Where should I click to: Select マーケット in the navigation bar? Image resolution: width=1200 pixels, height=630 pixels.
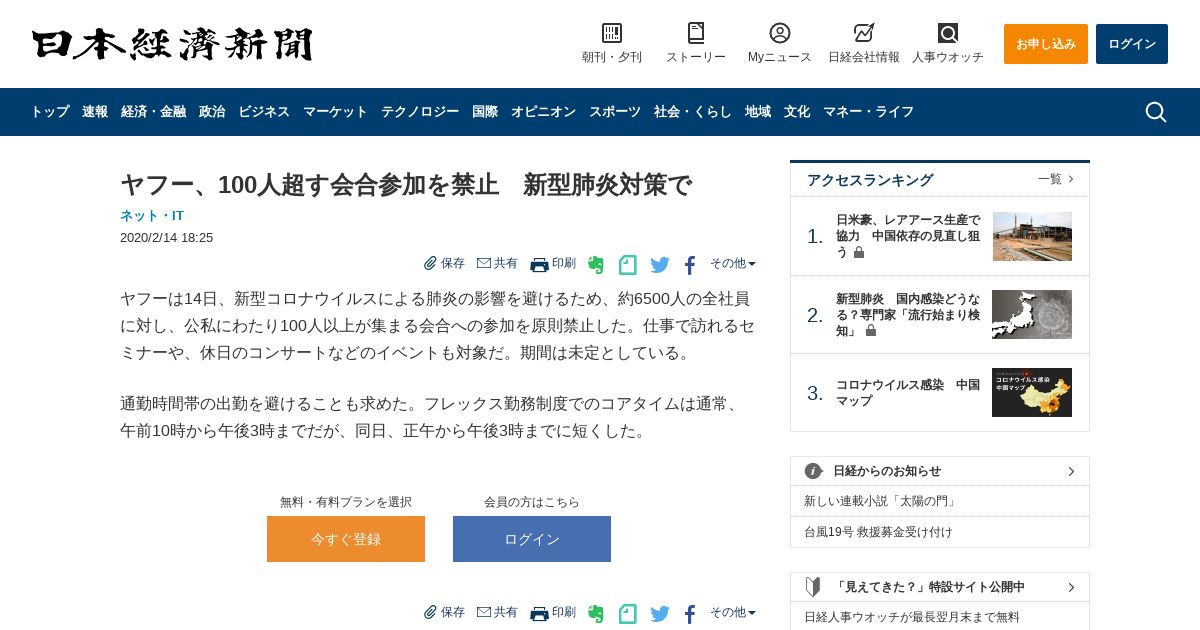pos(335,112)
